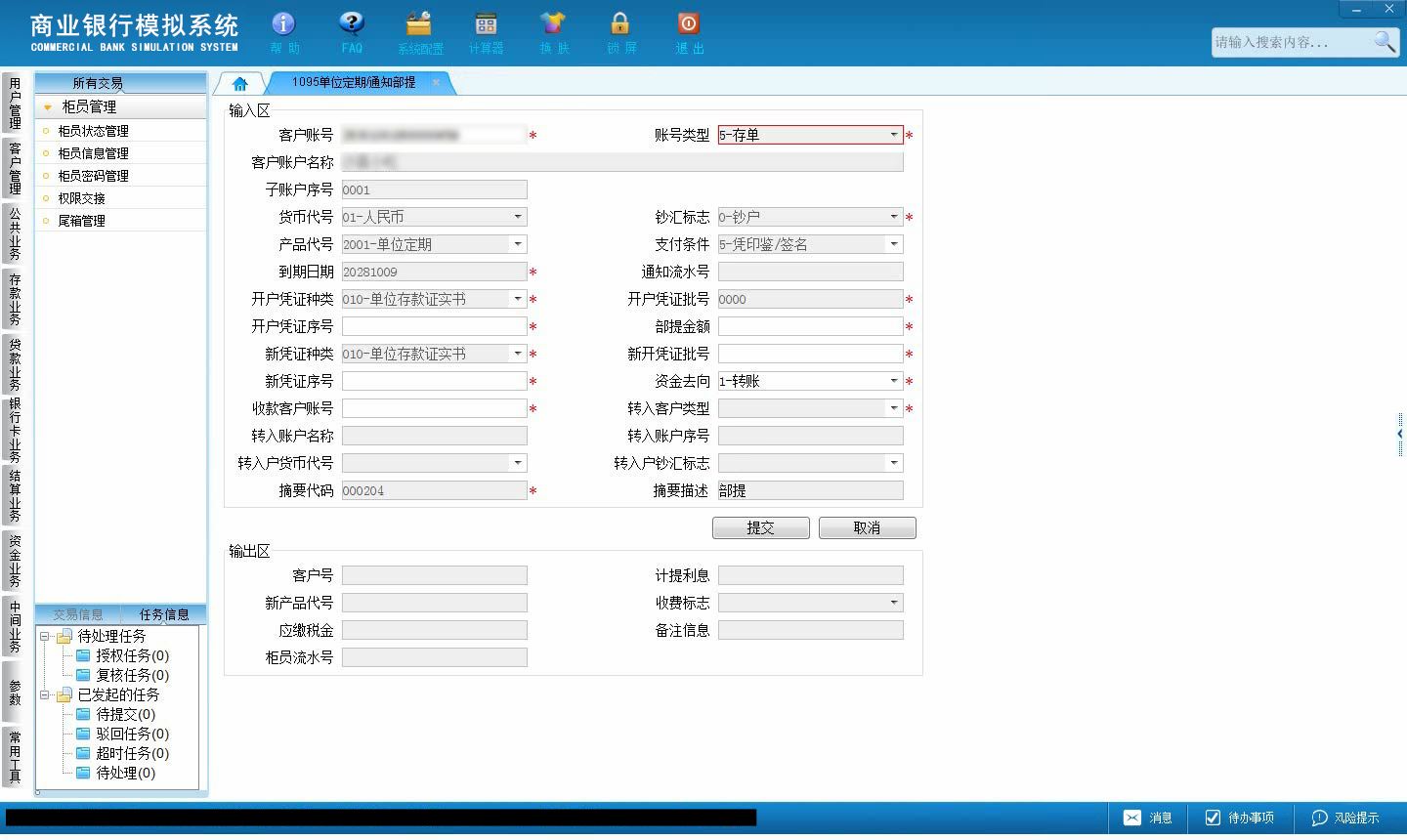The height and width of the screenshot is (840, 1407).
Task: Select the 超时任务(0) task folder
Action: coord(122,753)
